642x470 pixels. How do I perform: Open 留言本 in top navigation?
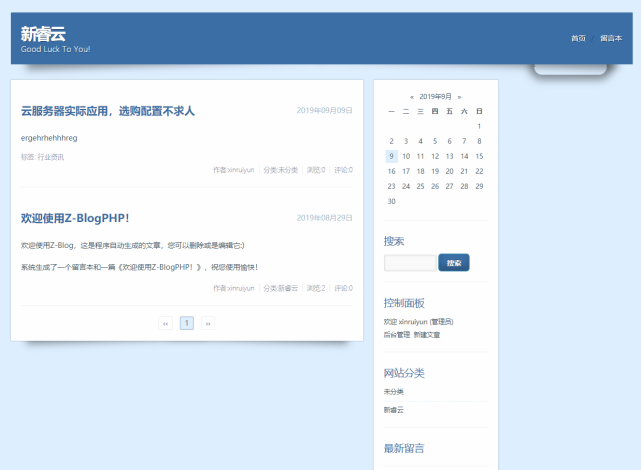pos(610,38)
